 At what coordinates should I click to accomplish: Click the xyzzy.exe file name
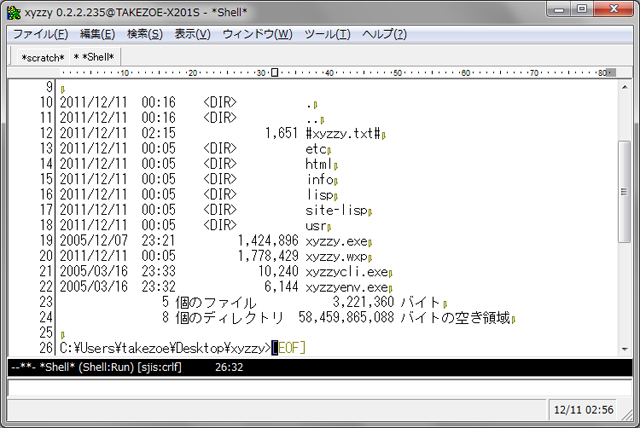coord(337,241)
